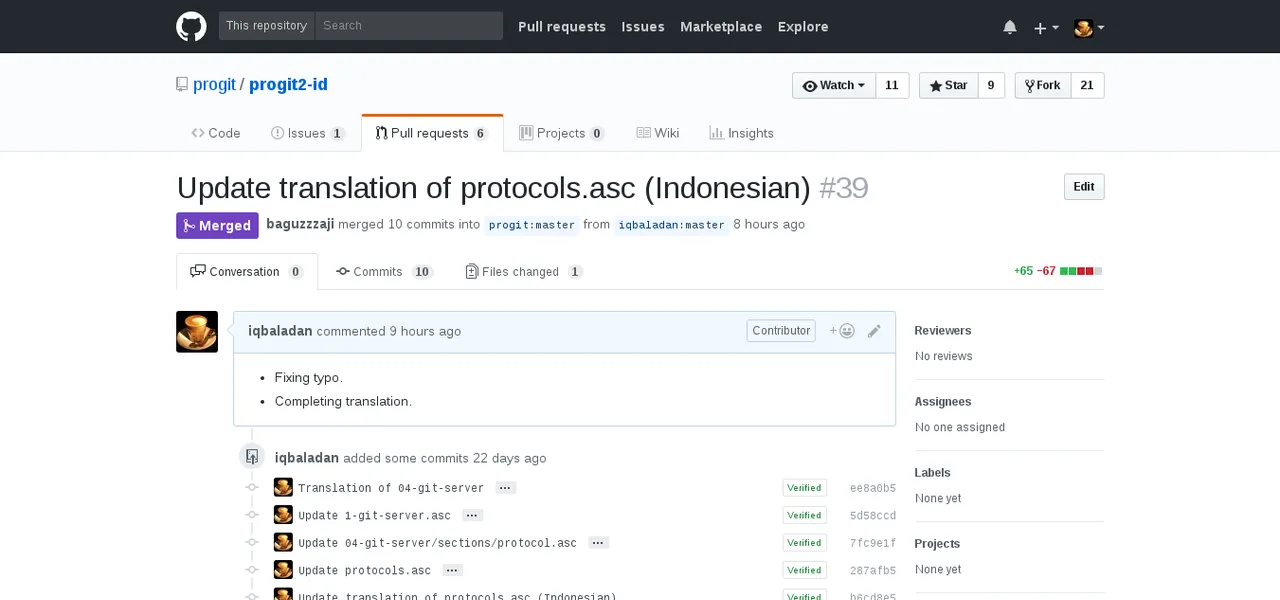Switch to the Code tab
This screenshot has width=1280, height=600.
click(x=216, y=133)
